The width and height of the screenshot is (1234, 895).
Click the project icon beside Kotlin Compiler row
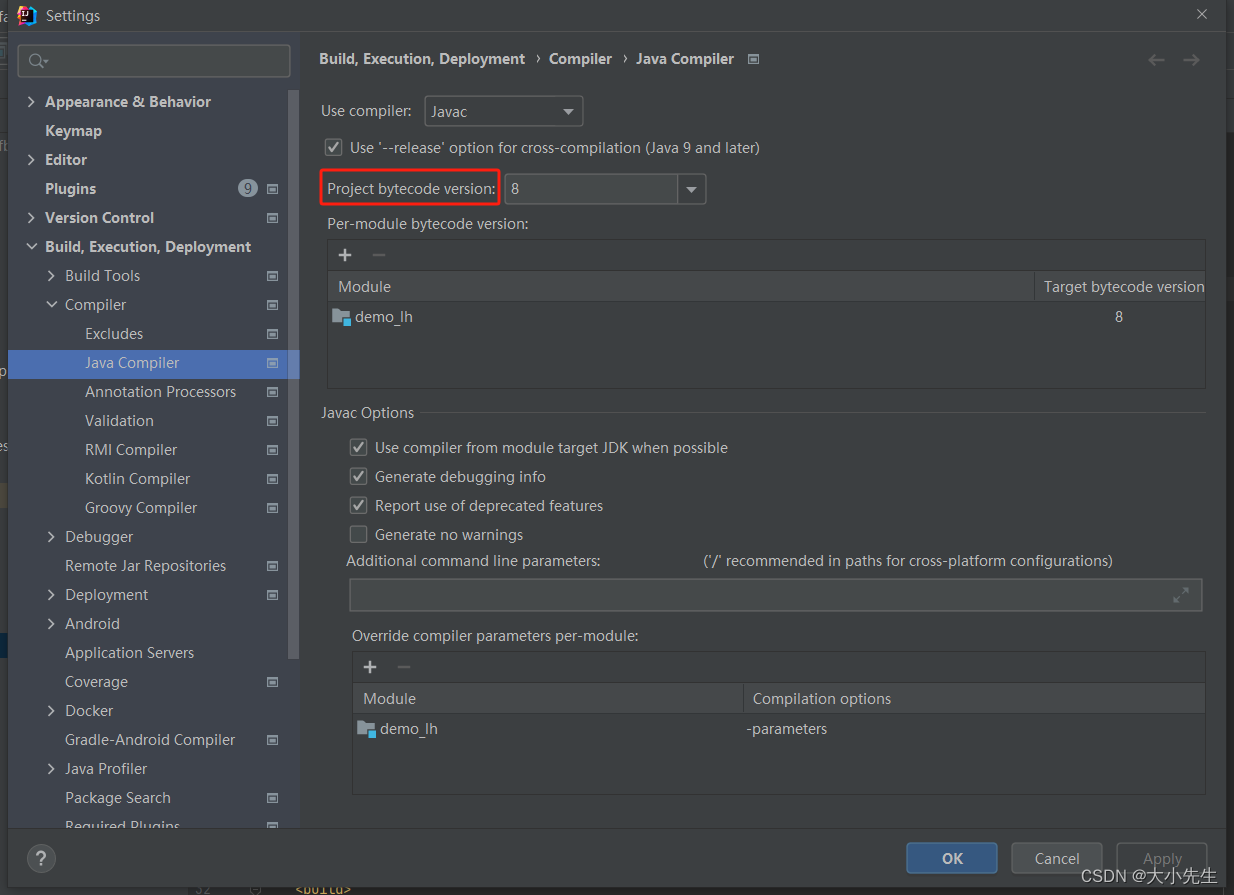click(x=272, y=479)
